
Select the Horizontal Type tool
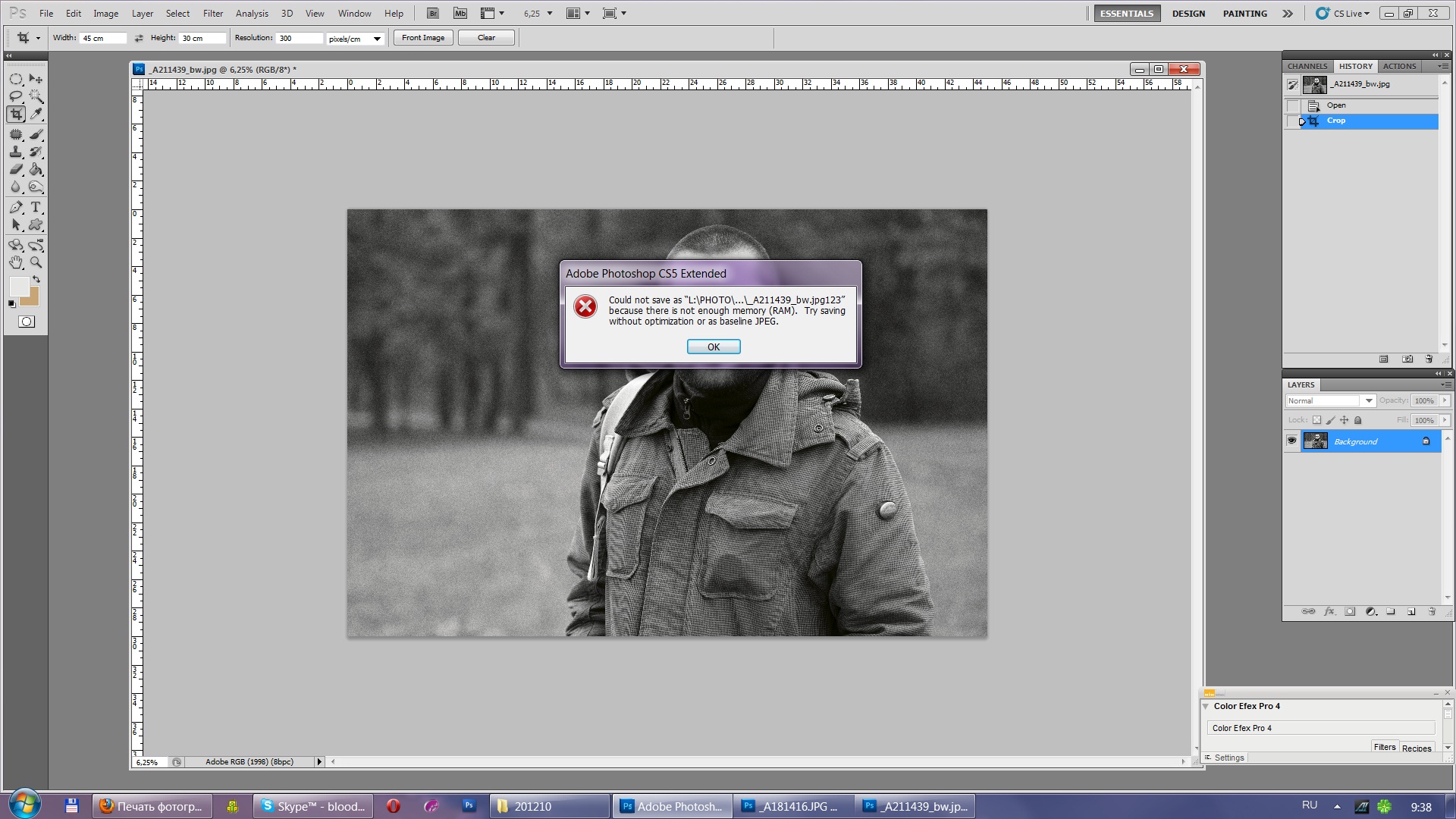pyautogui.click(x=36, y=207)
